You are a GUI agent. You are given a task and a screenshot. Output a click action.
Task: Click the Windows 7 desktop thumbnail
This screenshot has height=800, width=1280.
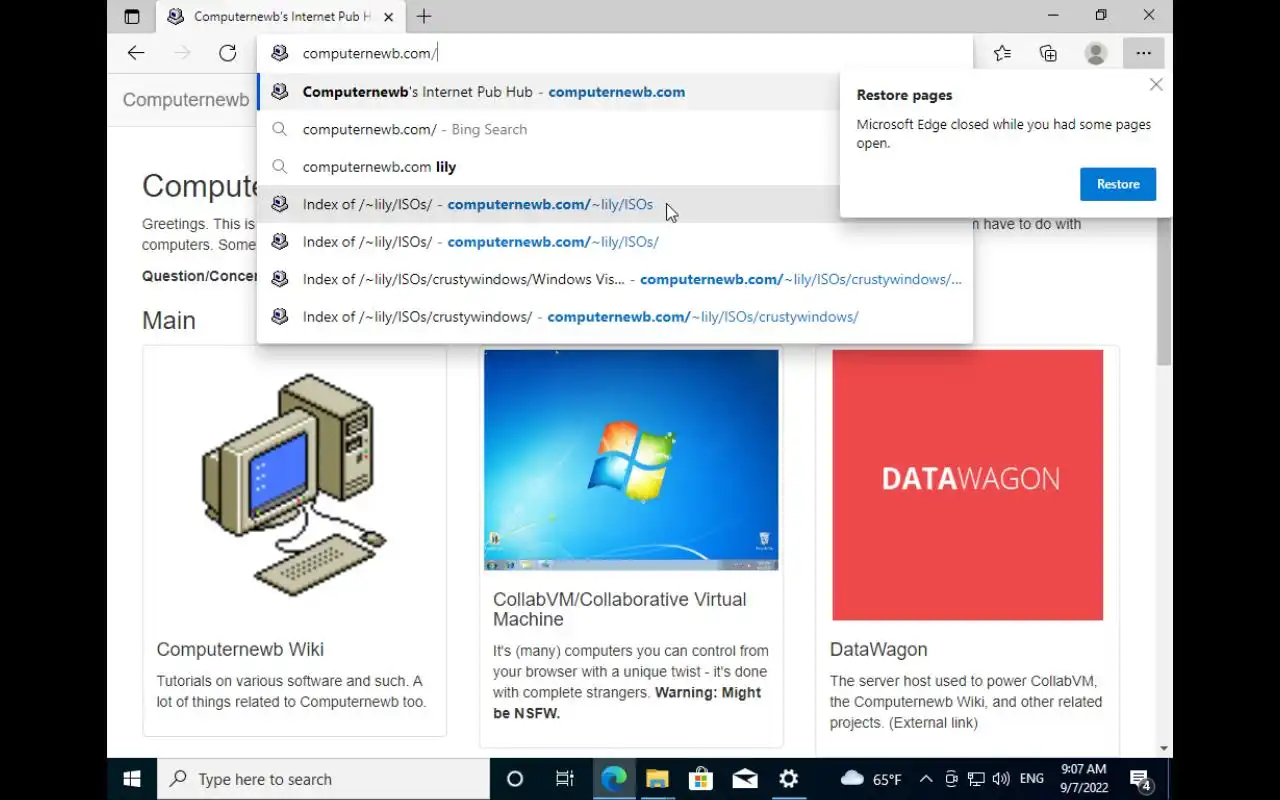click(631, 460)
